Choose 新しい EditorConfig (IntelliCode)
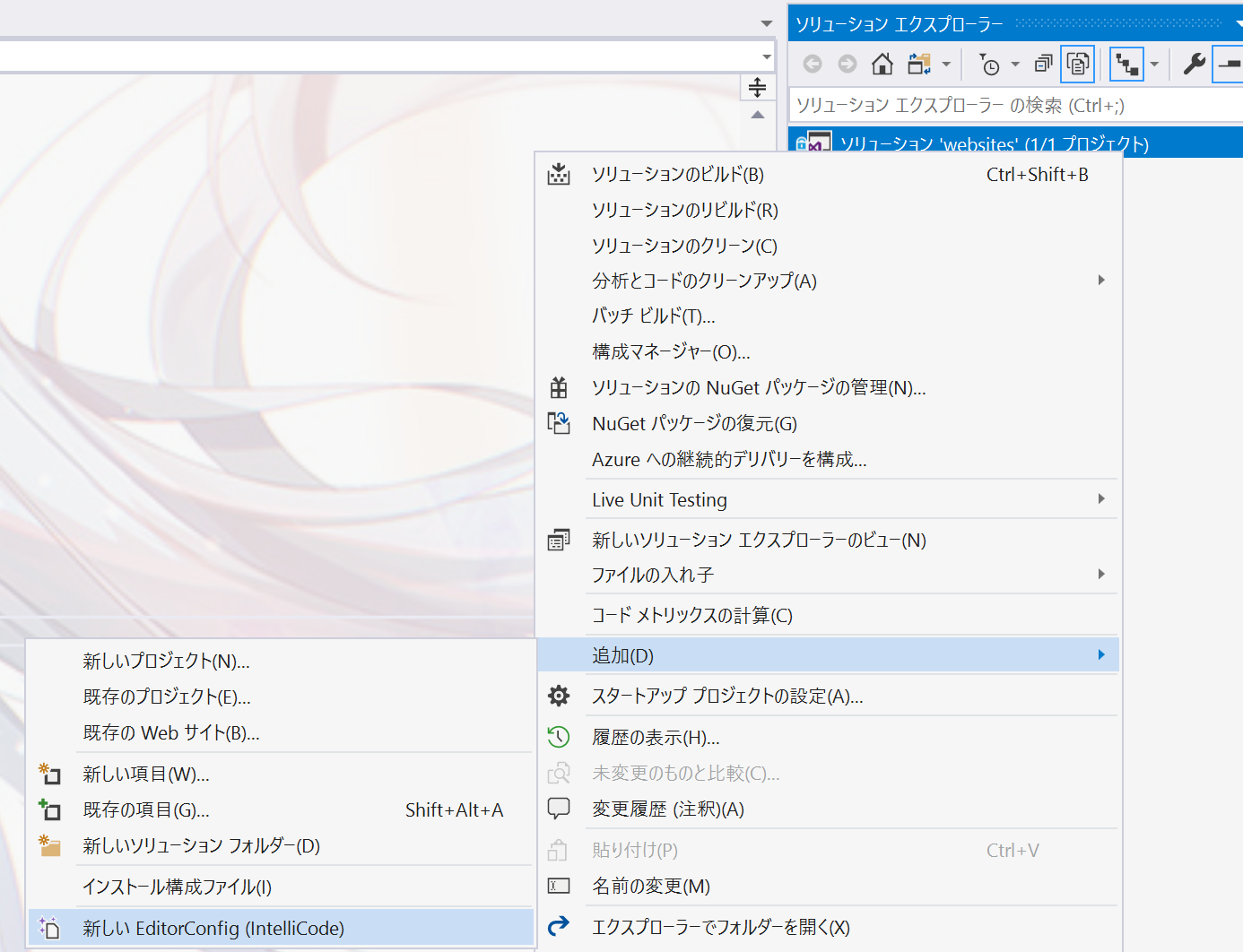Image resolution: width=1243 pixels, height=952 pixels. pyautogui.click(x=213, y=929)
